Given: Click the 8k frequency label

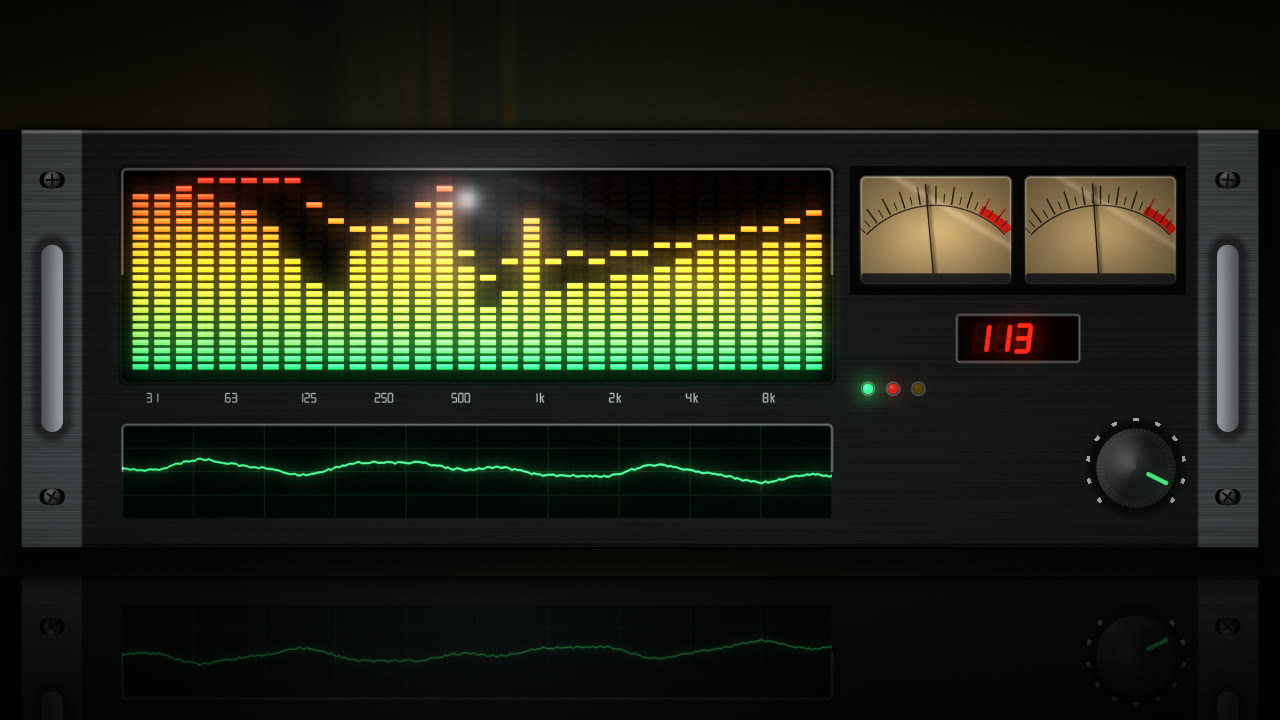Looking at the screenshot, I should coord(768,398).
